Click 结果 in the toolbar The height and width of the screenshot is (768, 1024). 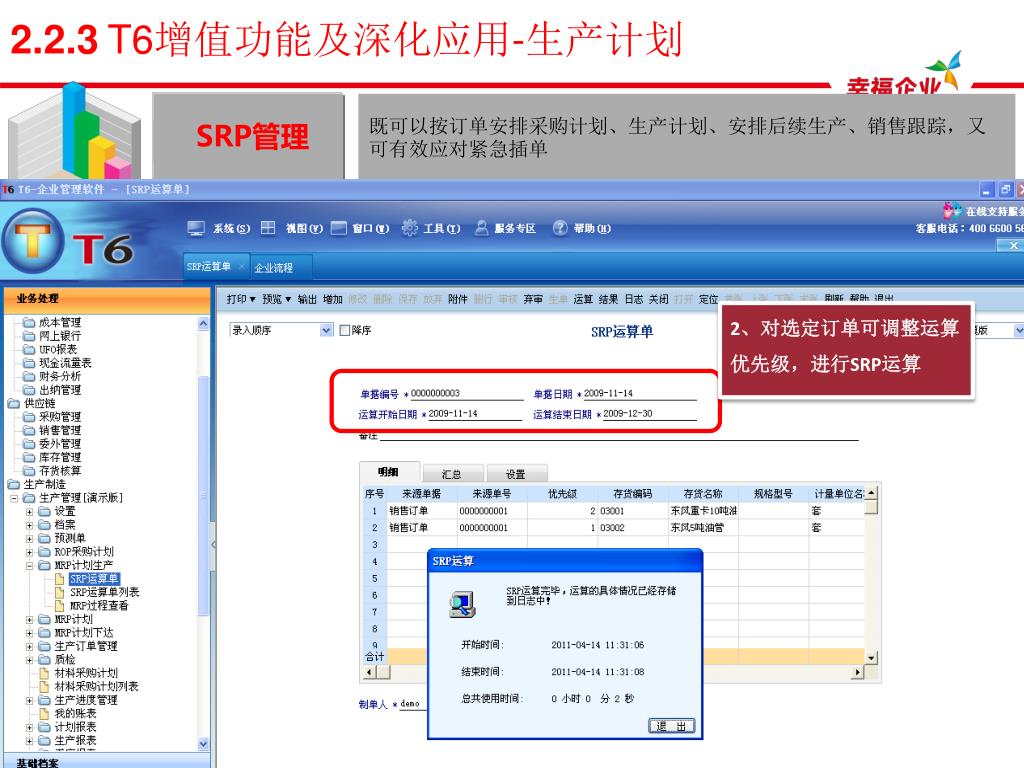tap(609, 299)
